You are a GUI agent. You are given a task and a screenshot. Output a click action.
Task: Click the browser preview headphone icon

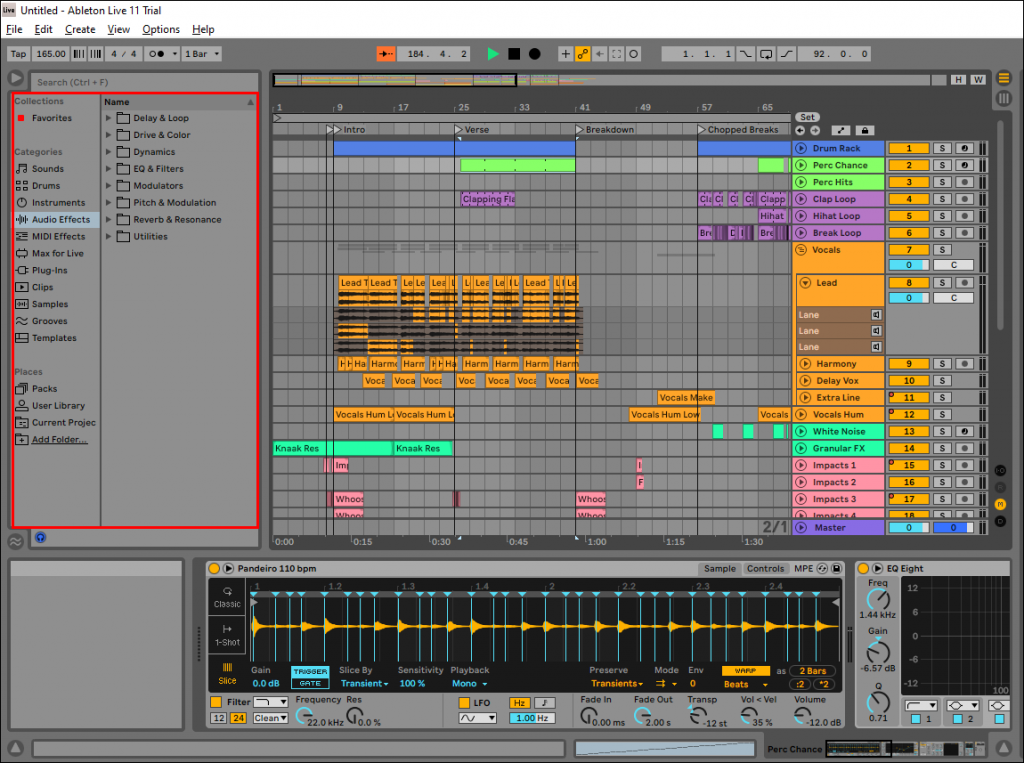(40, 538)
